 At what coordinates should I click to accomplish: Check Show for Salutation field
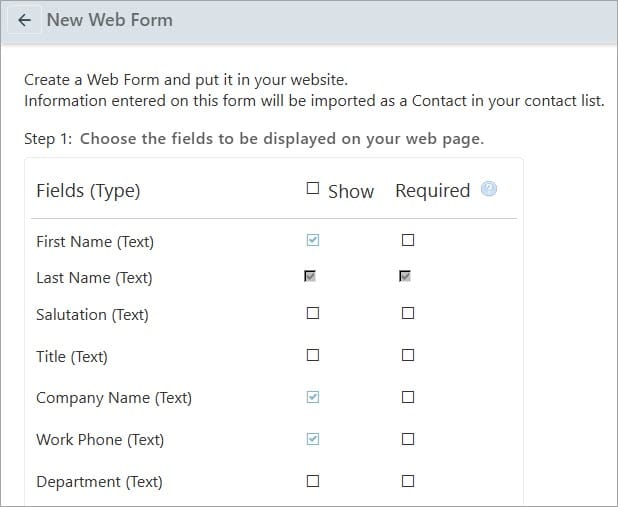coord(313,313)
